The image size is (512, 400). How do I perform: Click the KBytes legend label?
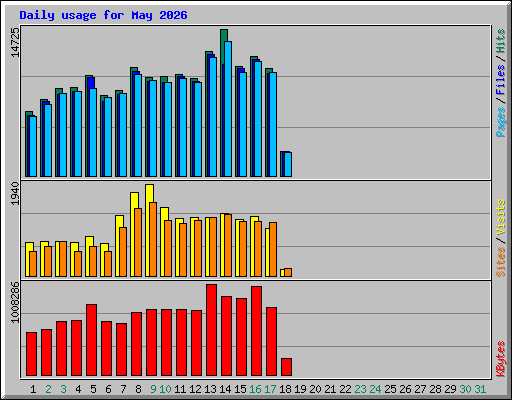click(x=501, y=359)
